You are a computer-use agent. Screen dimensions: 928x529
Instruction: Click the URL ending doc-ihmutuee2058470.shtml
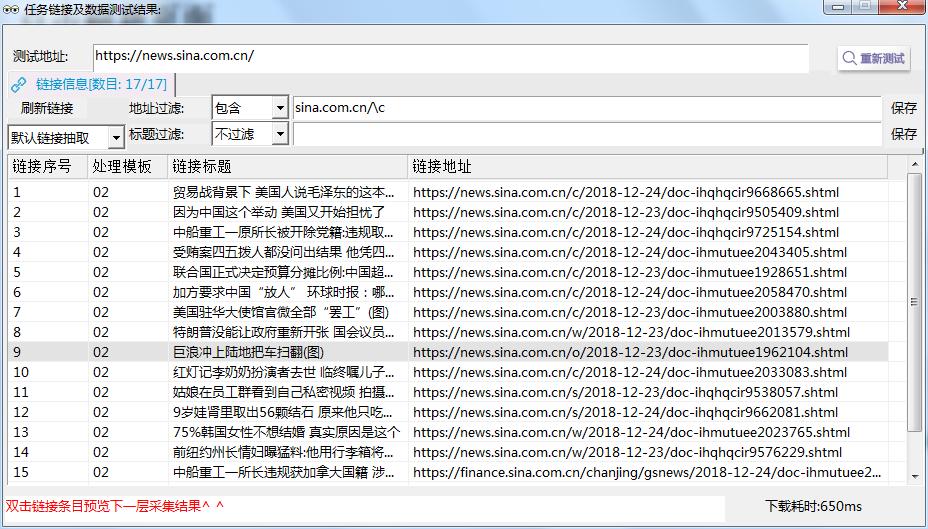coord(630,292)
